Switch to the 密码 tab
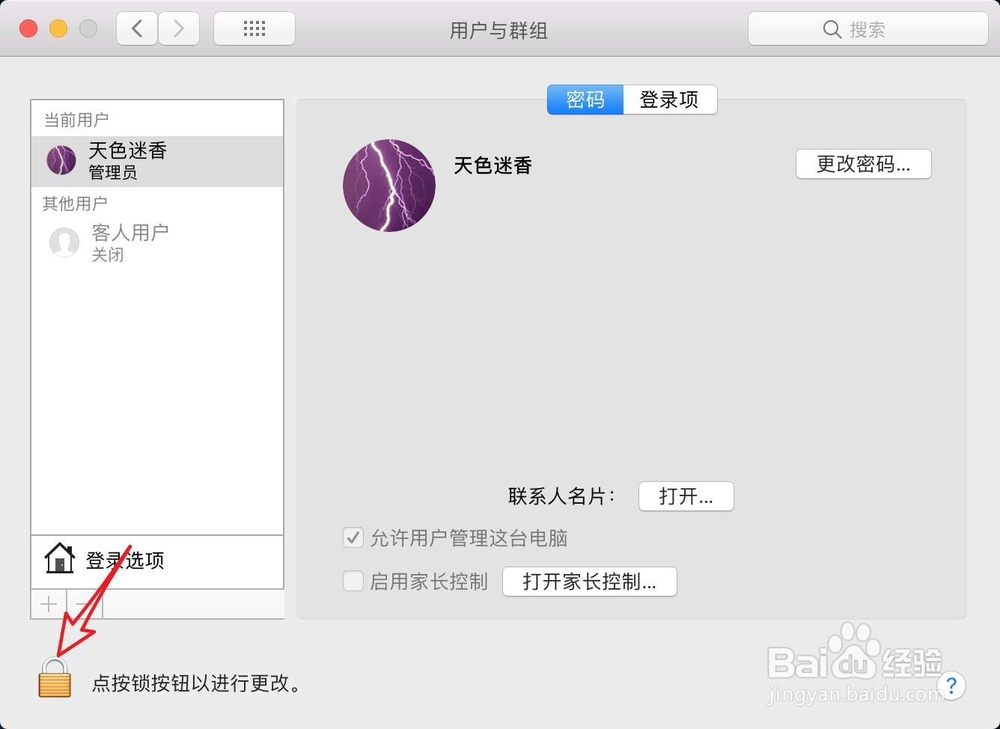1000x729 pixels. pyautogui.click(x=585, y=99)
